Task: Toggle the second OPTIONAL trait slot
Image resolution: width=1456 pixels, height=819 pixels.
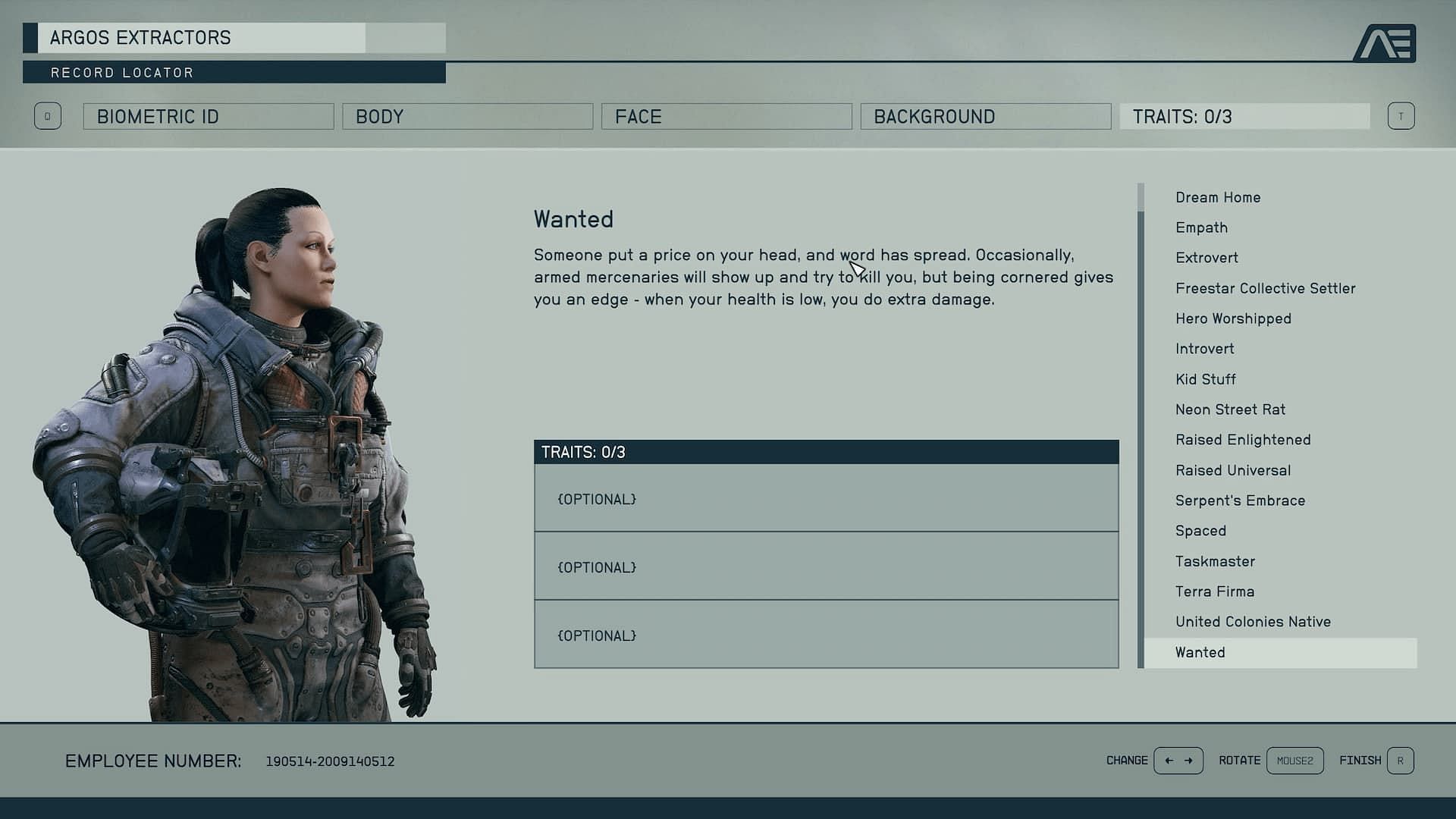Action: (x=826, y=567)
